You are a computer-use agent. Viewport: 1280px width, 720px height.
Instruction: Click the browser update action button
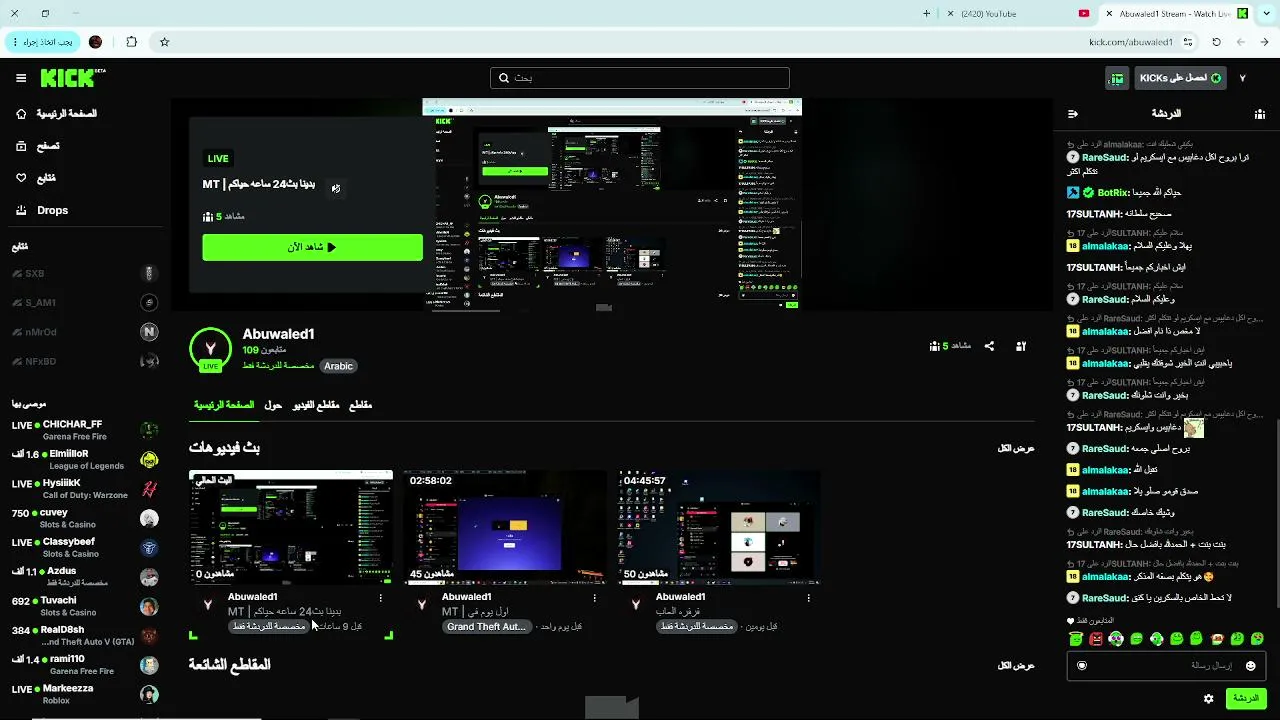[41, 42]
